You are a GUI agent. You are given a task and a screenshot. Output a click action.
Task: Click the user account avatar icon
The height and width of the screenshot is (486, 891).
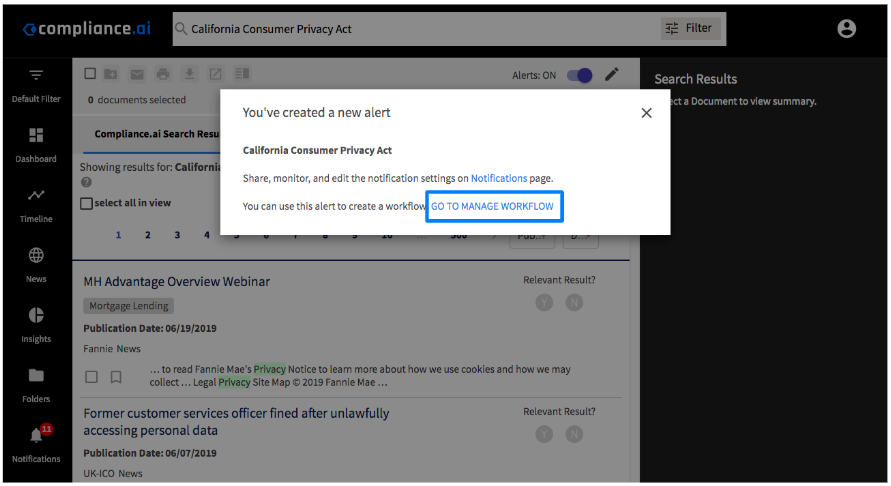tap(846, 28)
